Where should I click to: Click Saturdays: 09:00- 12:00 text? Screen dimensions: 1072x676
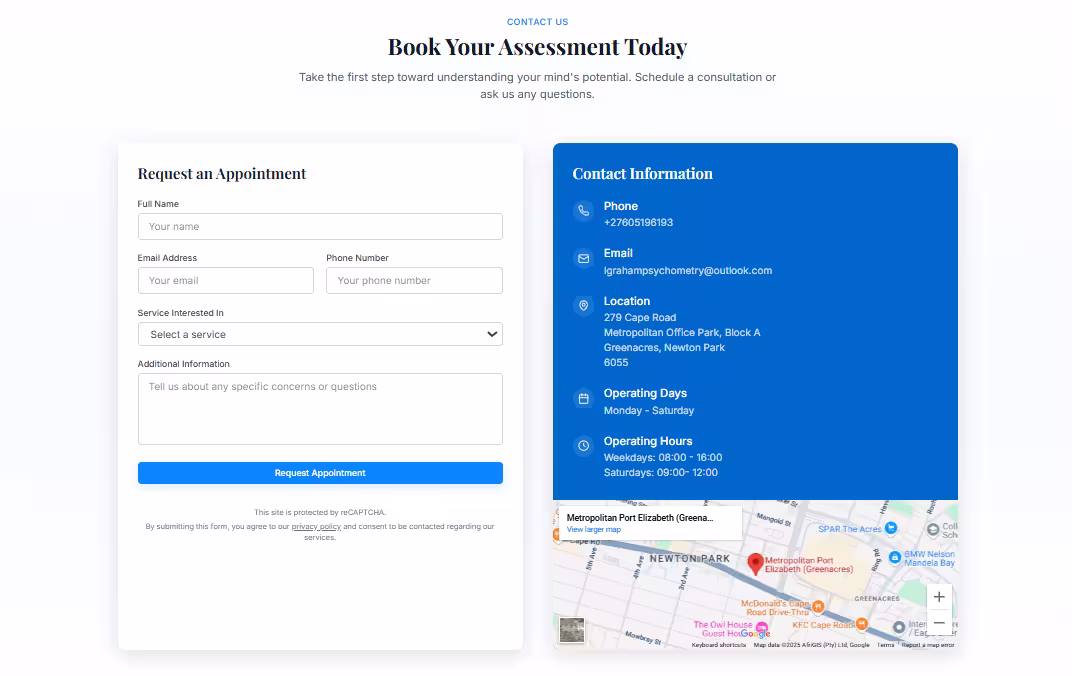coord(660,472)
